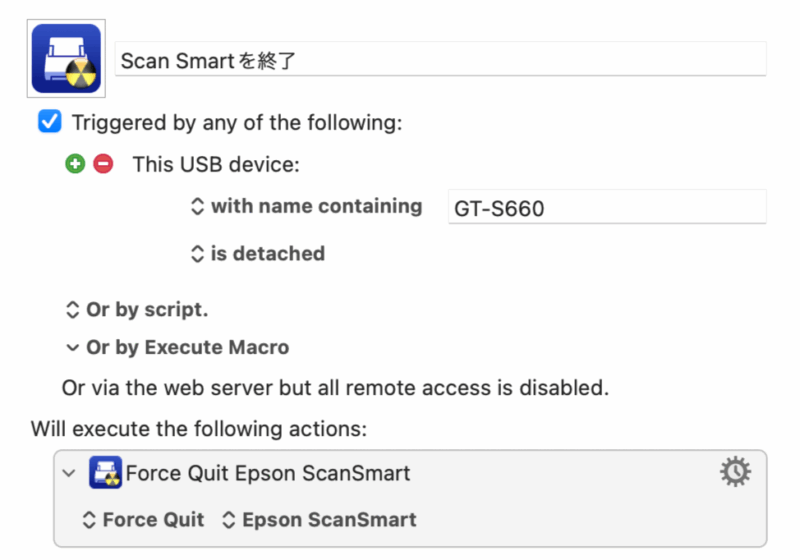Add a new trigger with green plus
Image resolution: width=800 pixels, height=560 pixels.
[76, 164]
